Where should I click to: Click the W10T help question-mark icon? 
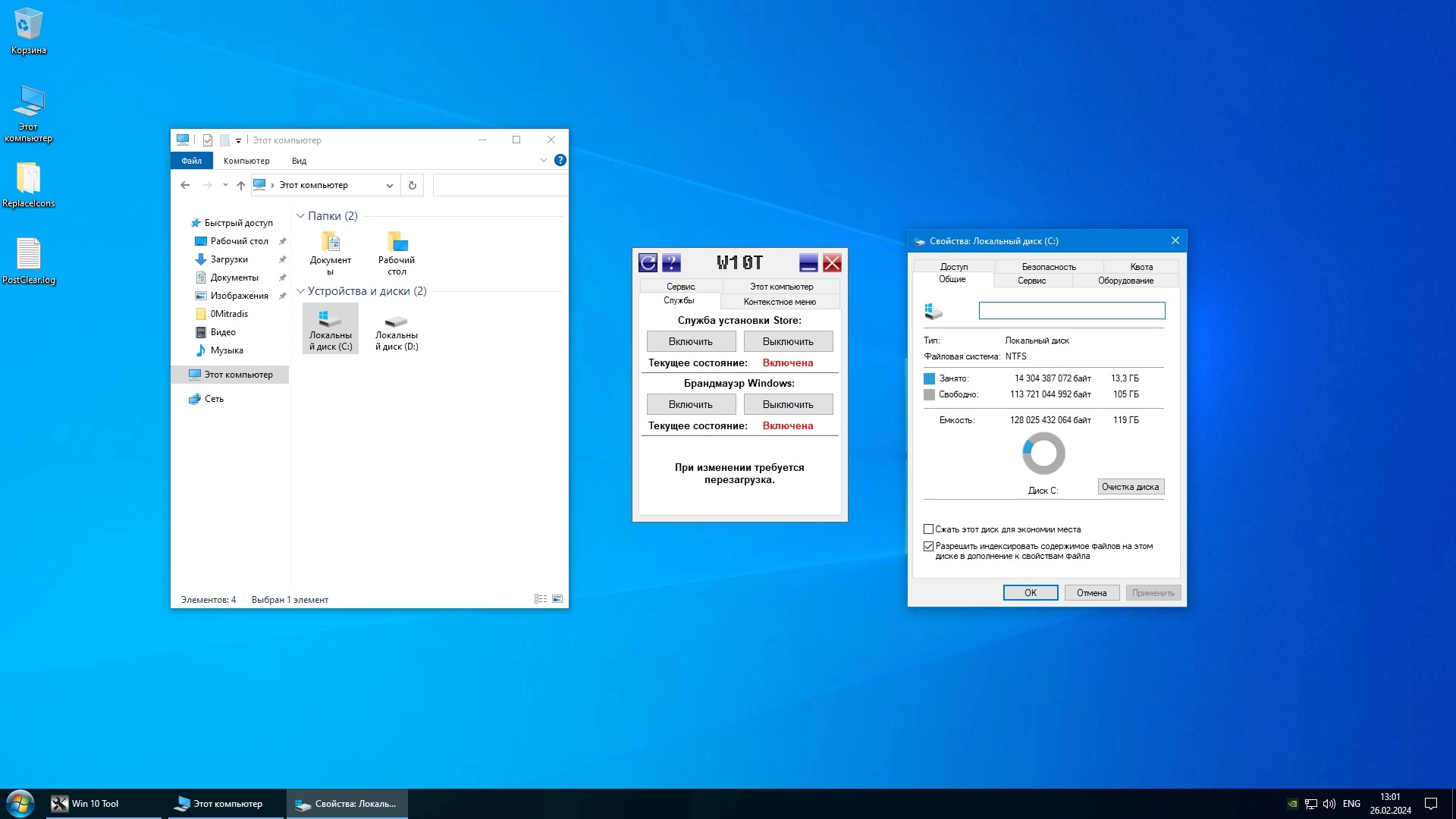[x=671, y=263]
